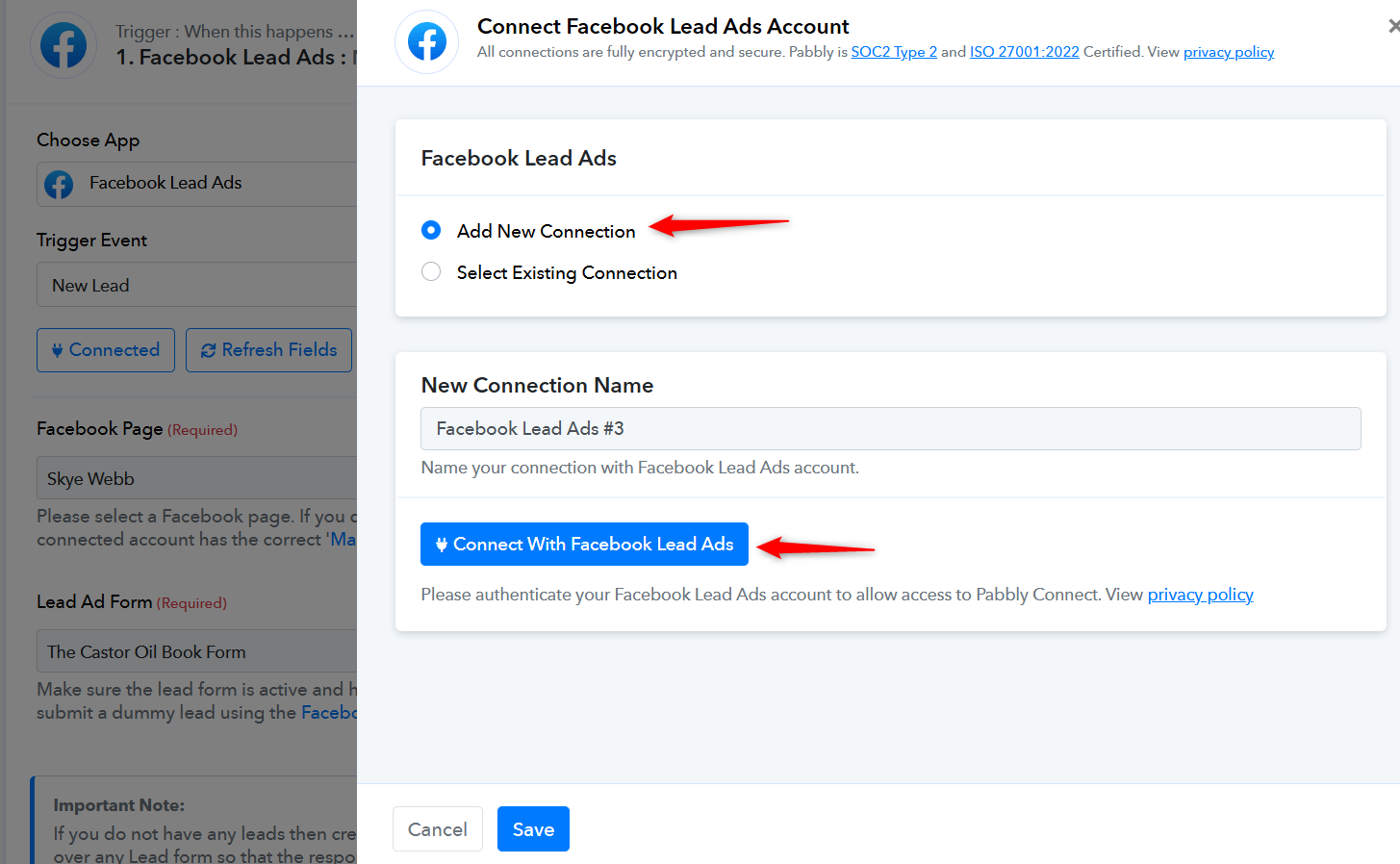Click the Save button
This screenshot has height=864, width=1400.
pos(533,829)
